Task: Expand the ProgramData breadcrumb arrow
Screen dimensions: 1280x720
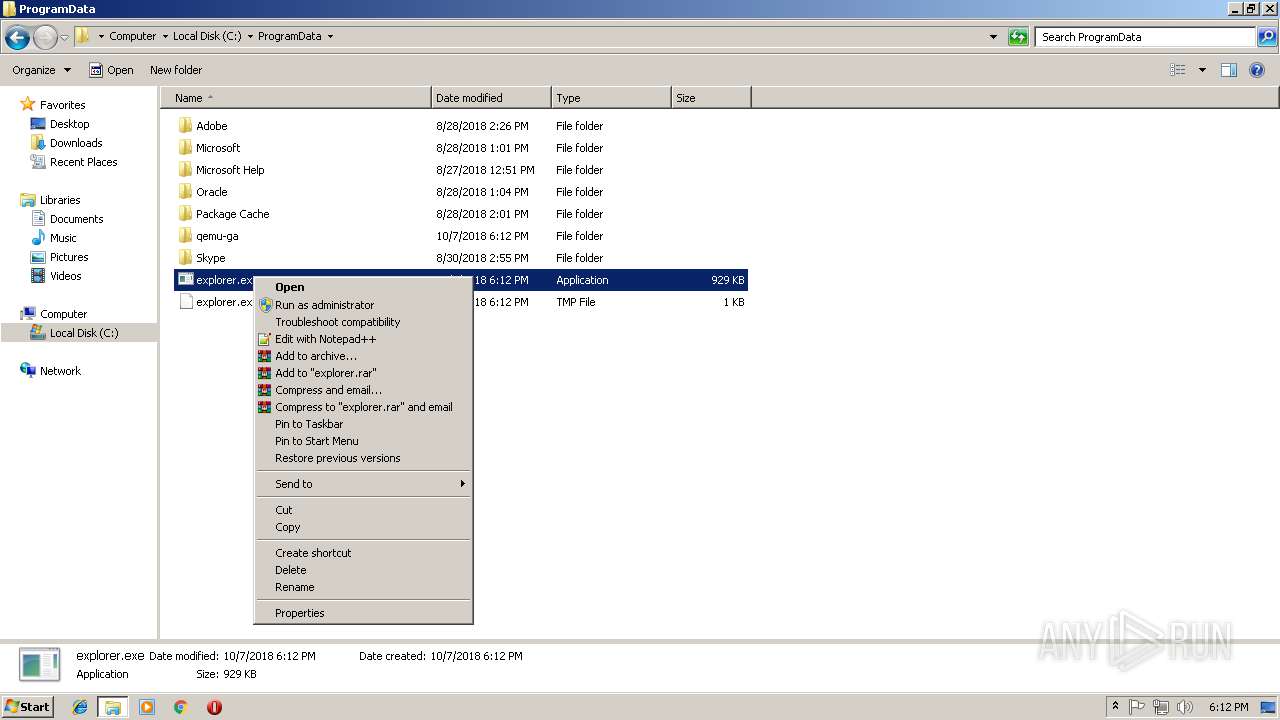Action: tap(330, 37)
